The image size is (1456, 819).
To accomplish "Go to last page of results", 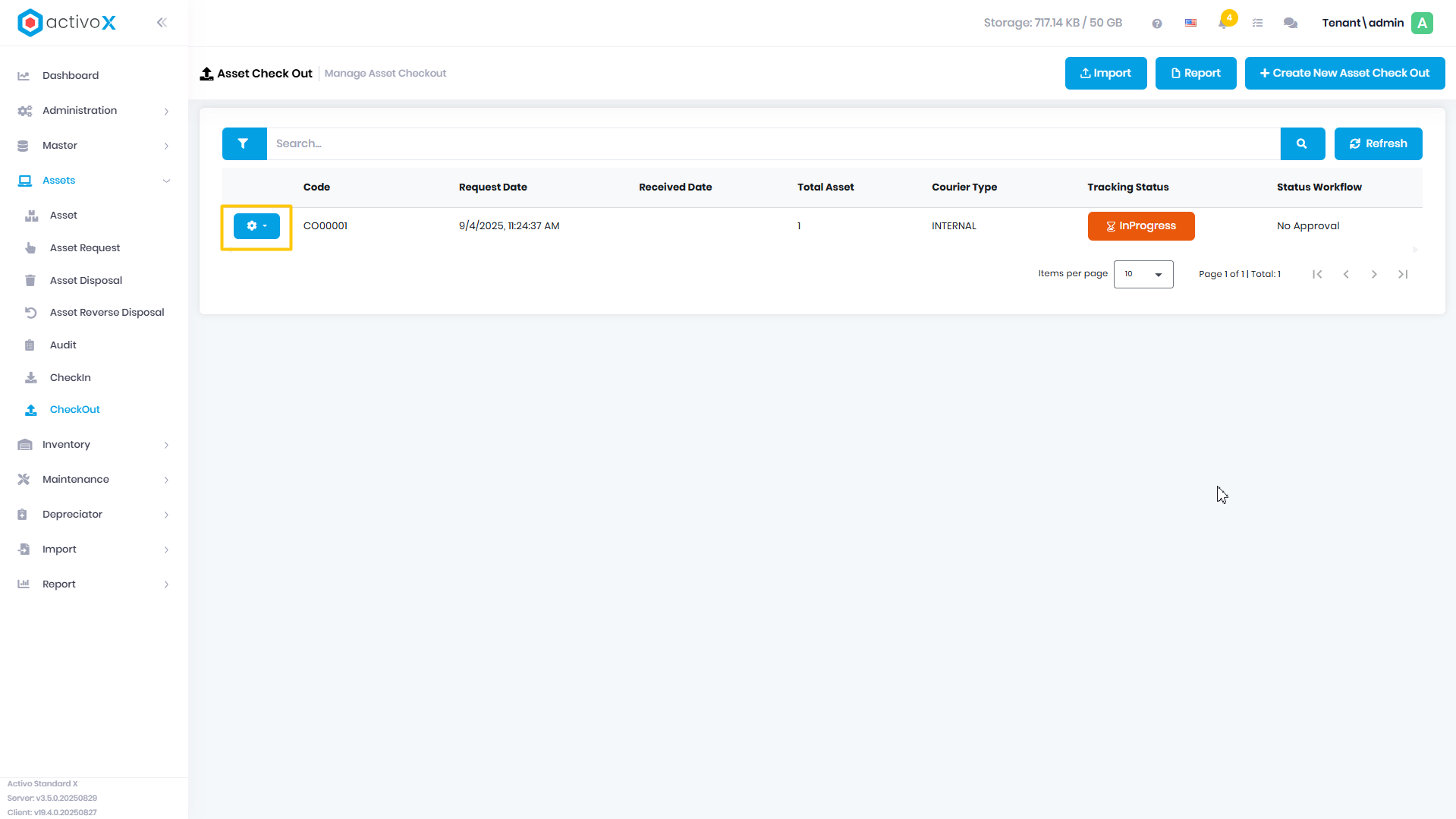I will (x=1403, y=275).
